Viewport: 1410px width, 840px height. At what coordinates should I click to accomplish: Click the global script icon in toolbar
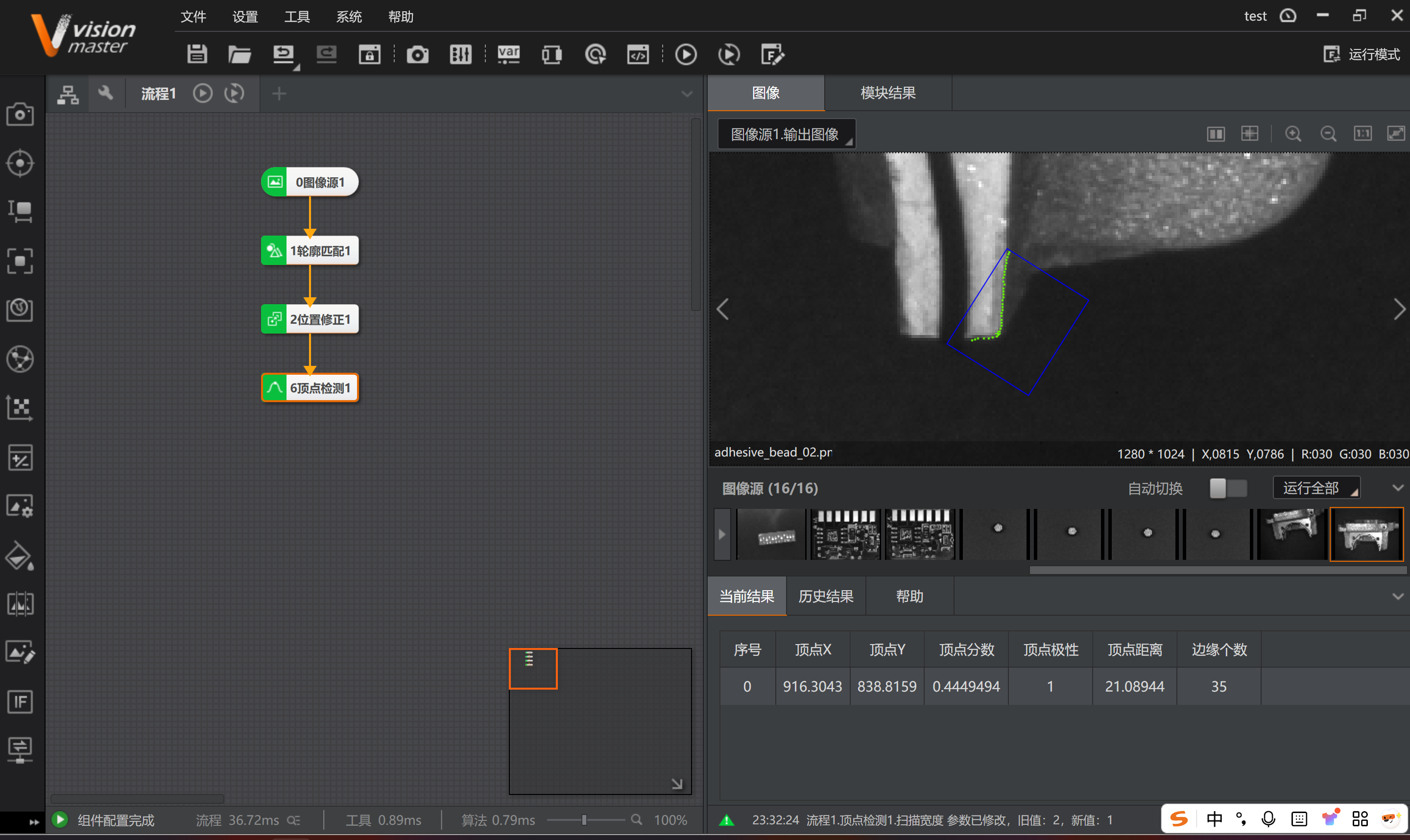coord(638,54)
